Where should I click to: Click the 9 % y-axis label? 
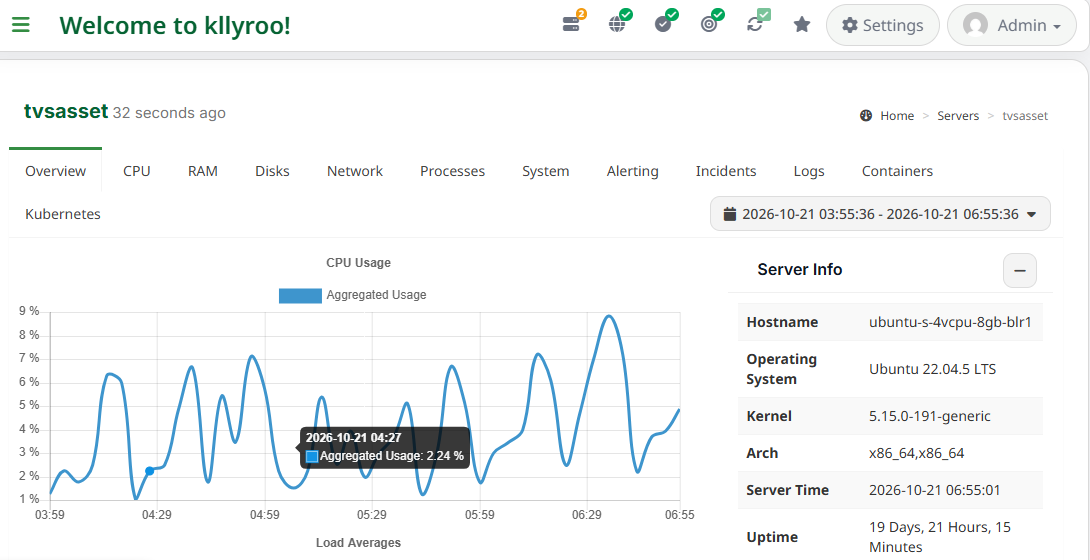pos(29,311)
